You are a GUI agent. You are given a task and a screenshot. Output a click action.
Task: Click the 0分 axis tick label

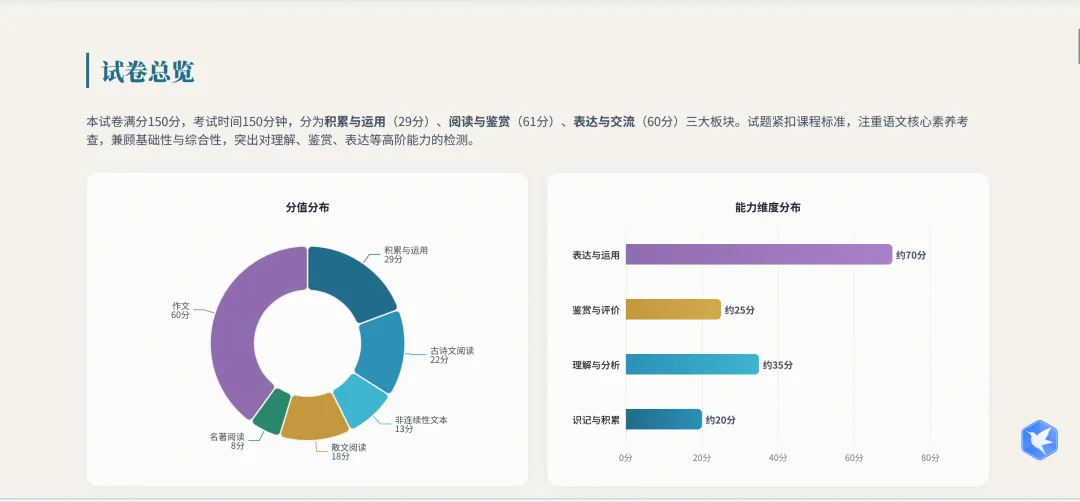[625, 458]
